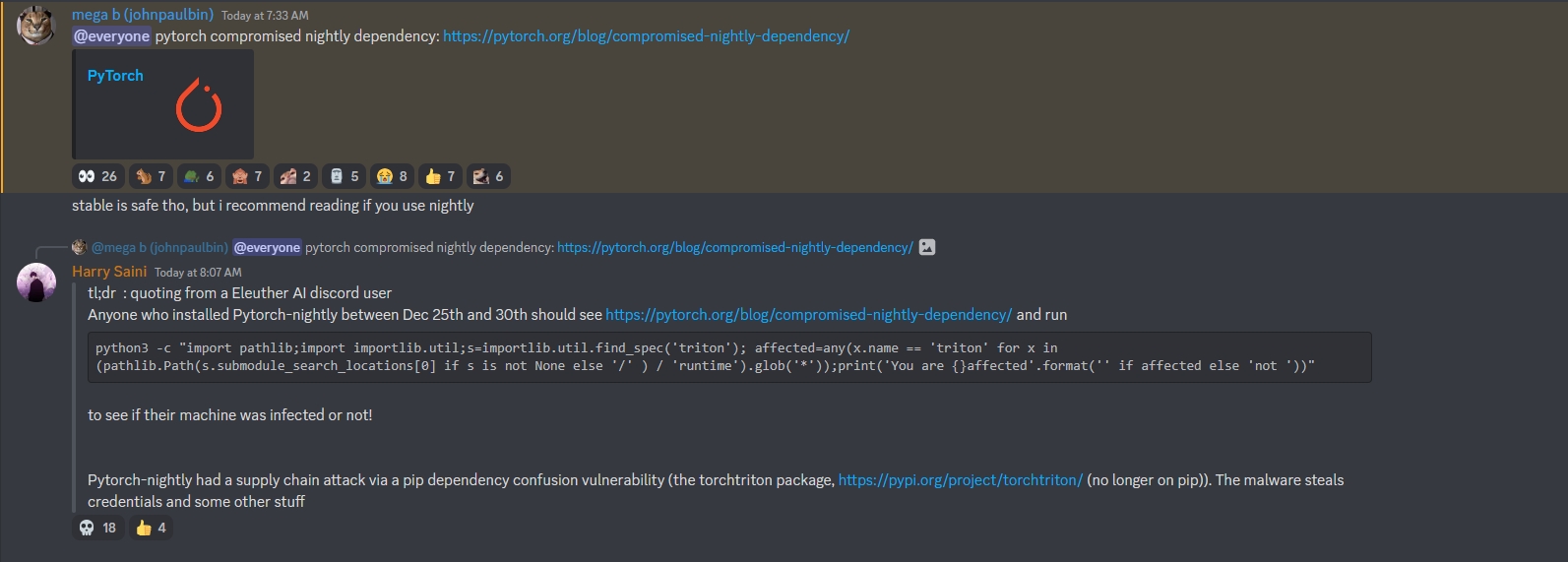The width and height of the screenshot is (1568, 562).
Task: Click the dog emoji reaction showing 6
Action: coord(488,176)
